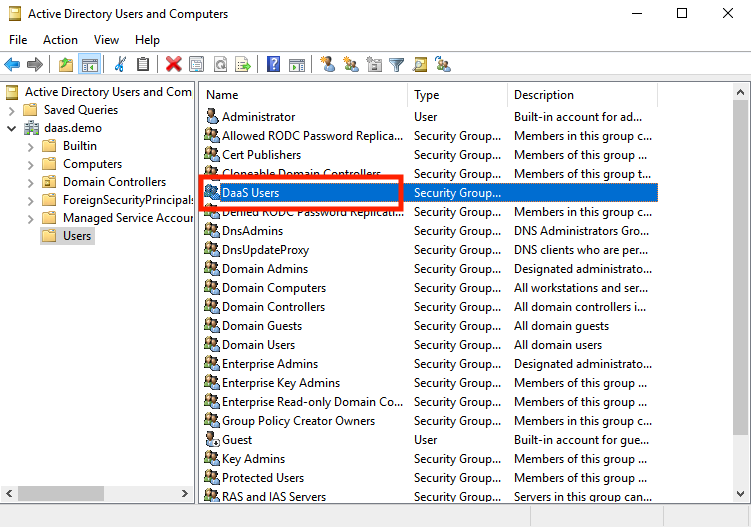Open the Help menu

[x=147, y=40]
